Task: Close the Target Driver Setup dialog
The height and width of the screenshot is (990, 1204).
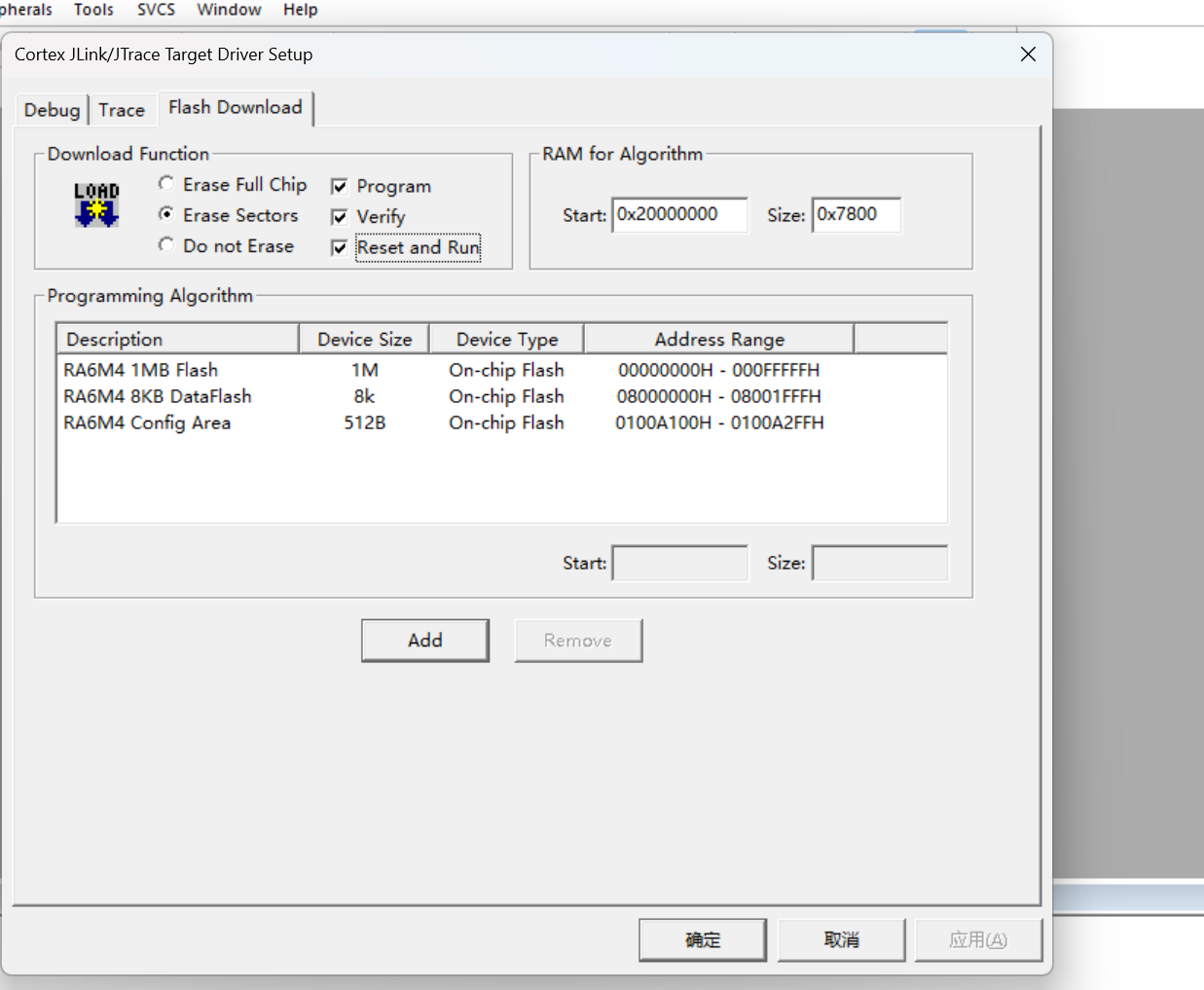Action: (1028, 55)
